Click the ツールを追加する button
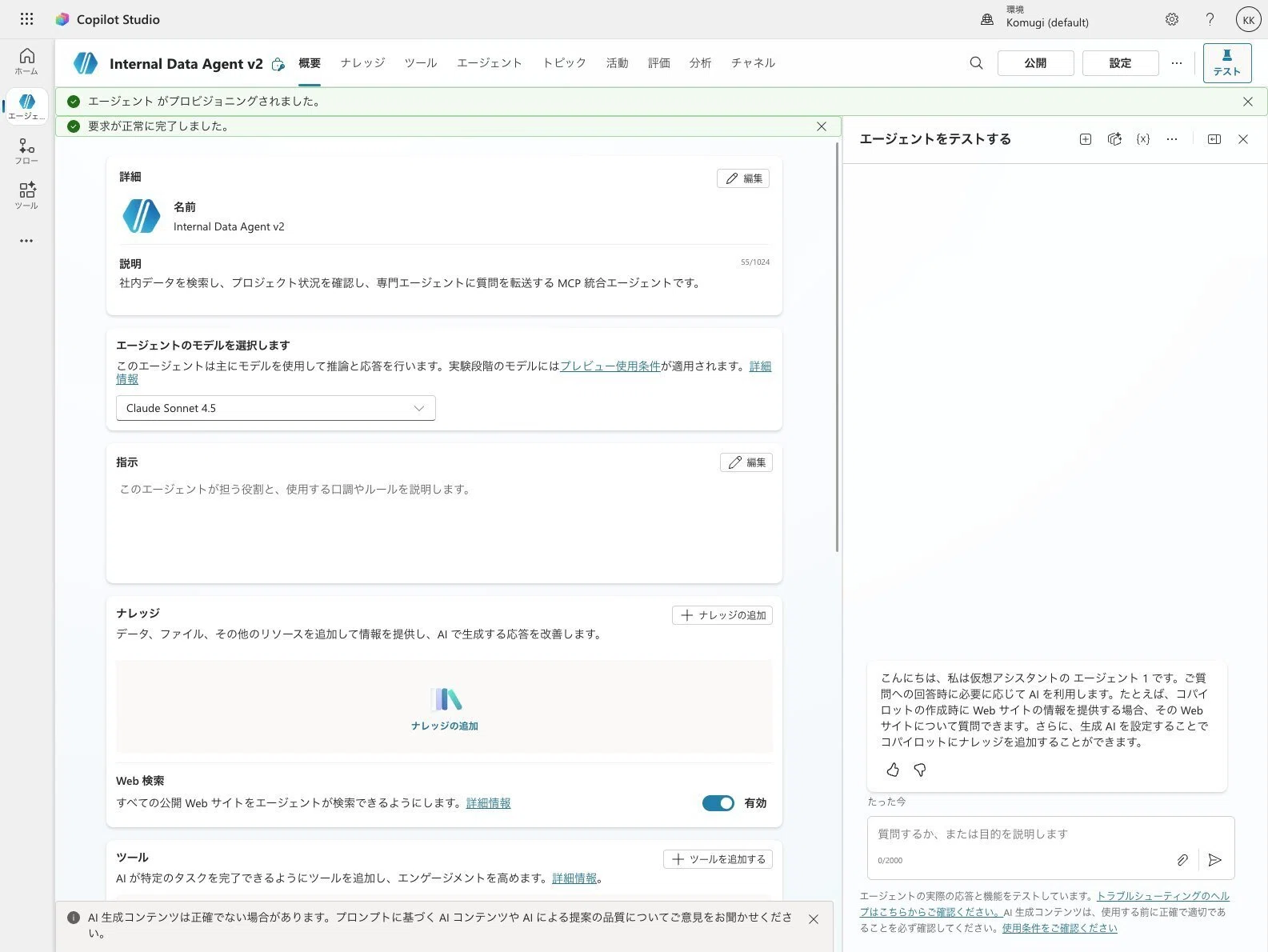Image resolution: width=1268 pixels, height=952 pixels. pyautogui.click(x=718, y=859)
